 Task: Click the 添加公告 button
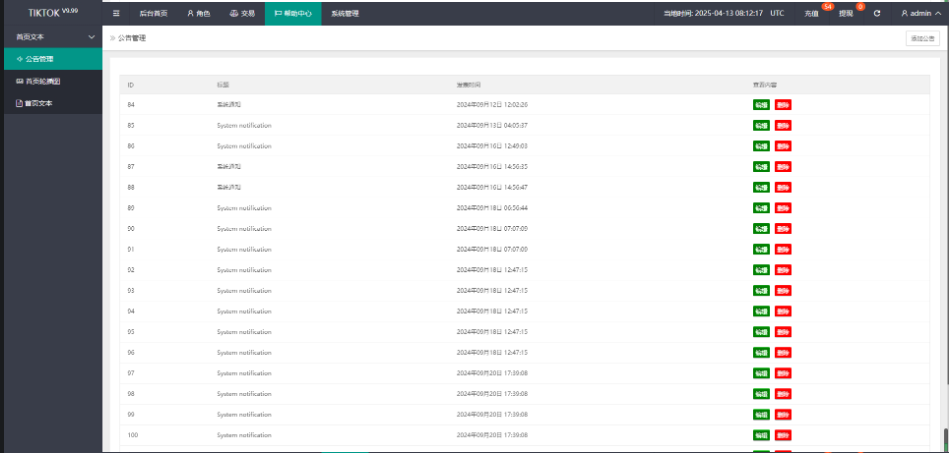coord(923,38)
